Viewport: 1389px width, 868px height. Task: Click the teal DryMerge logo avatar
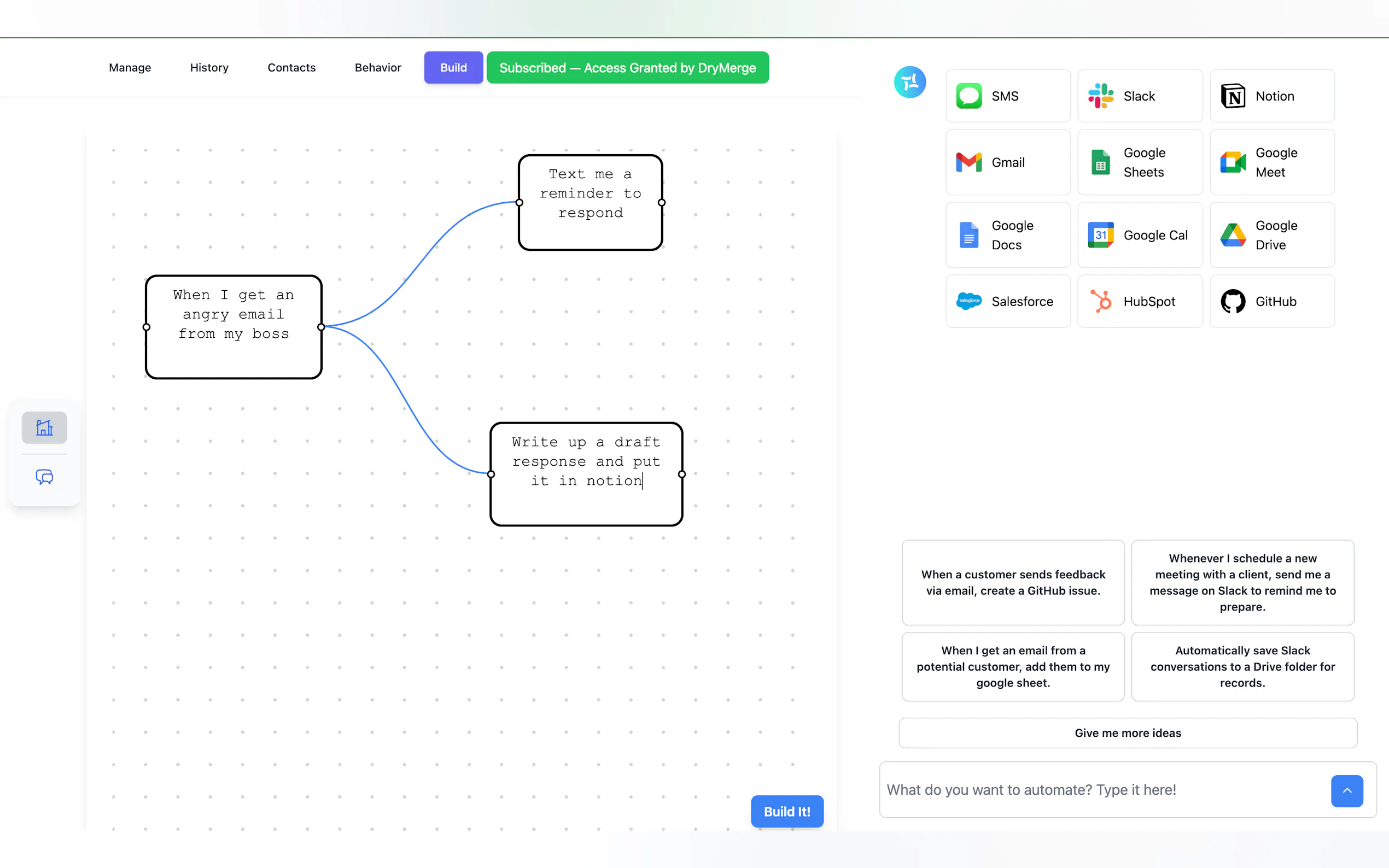(909, 82)
